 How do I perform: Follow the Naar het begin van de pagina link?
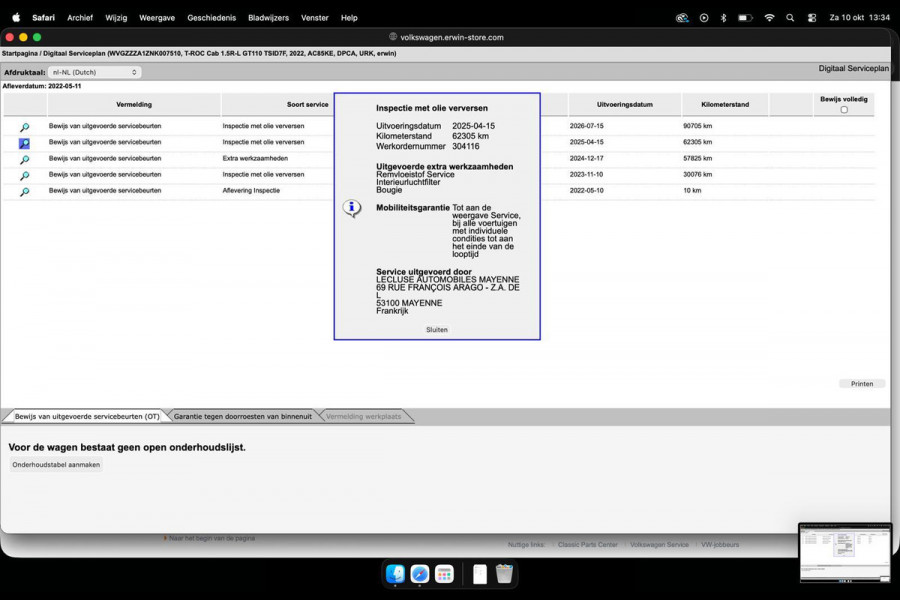pyautogui.click(x=212, y=539)
